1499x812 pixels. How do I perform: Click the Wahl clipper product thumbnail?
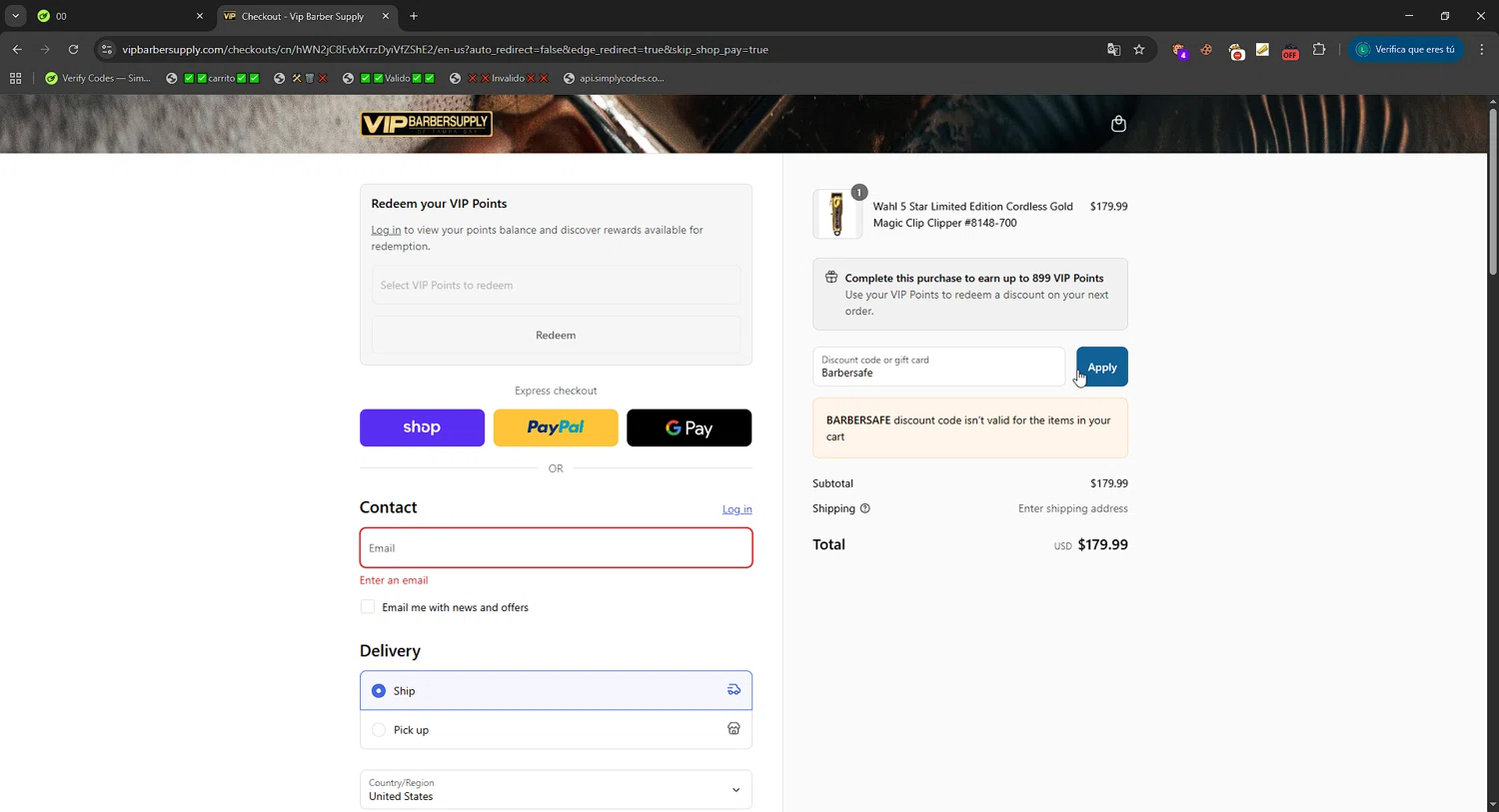[x=837, y=214]
